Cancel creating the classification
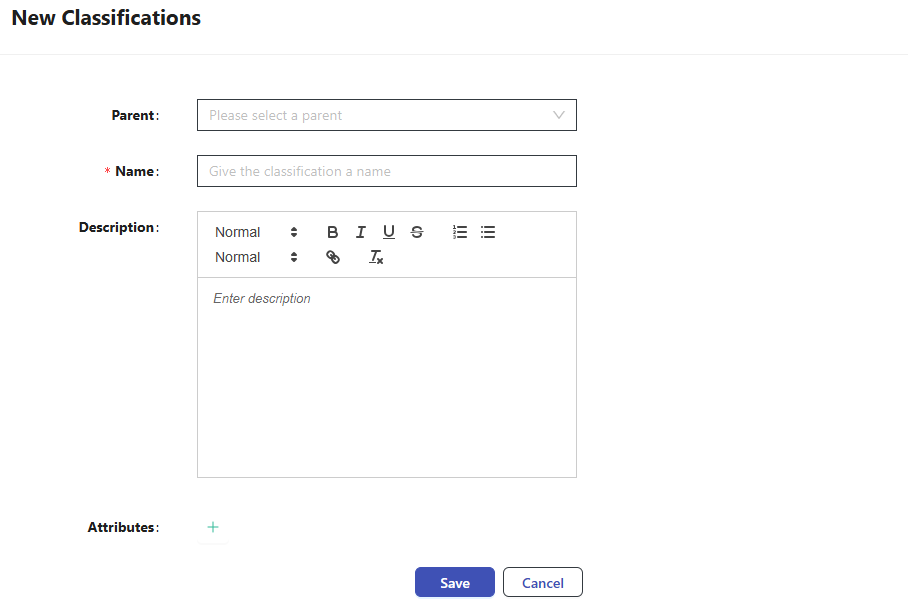The image size is (908, 604). [x=542, y=583]
